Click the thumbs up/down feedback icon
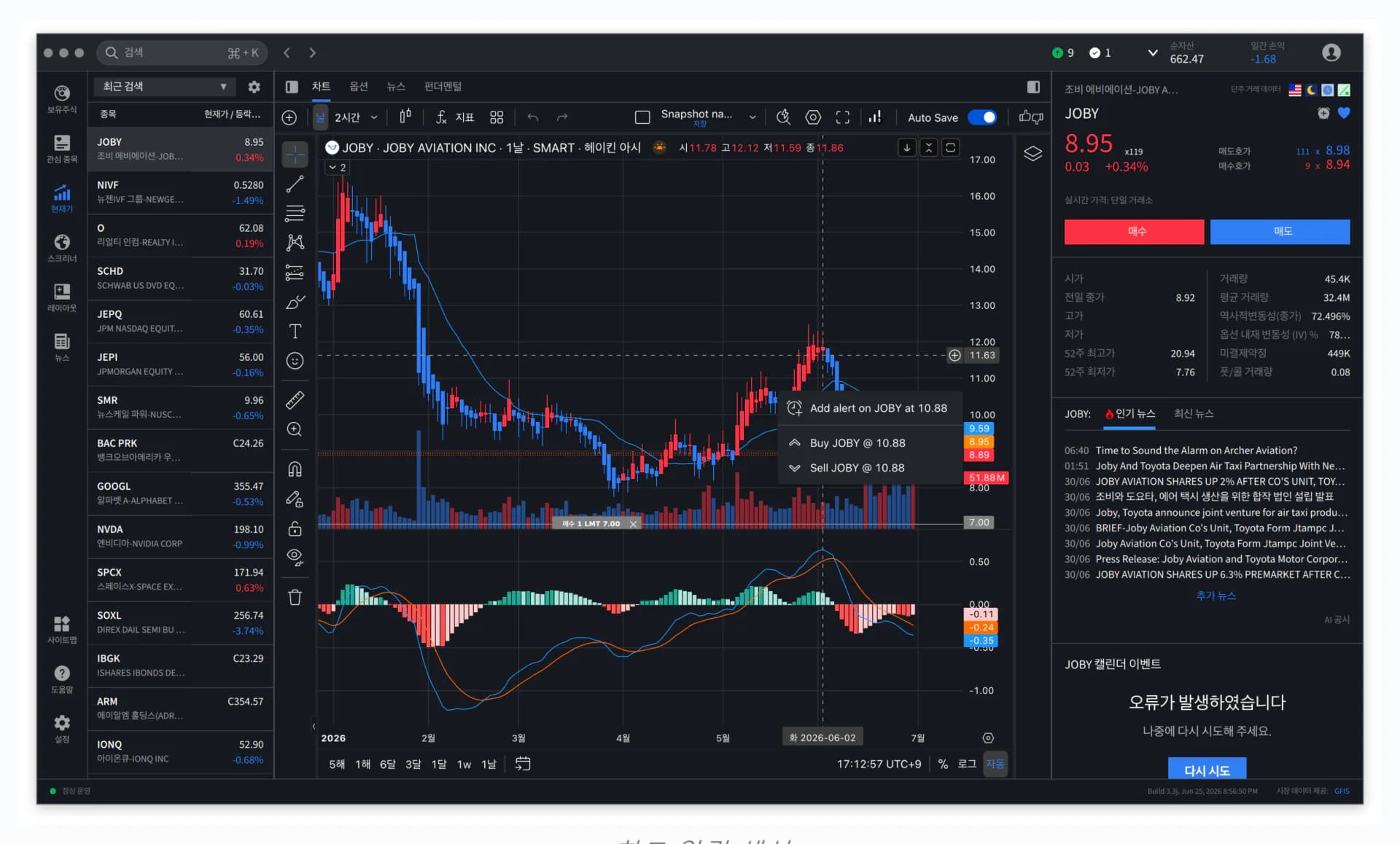The height and width of the screenshot is (844, 1400). (x=1031, y=117)
